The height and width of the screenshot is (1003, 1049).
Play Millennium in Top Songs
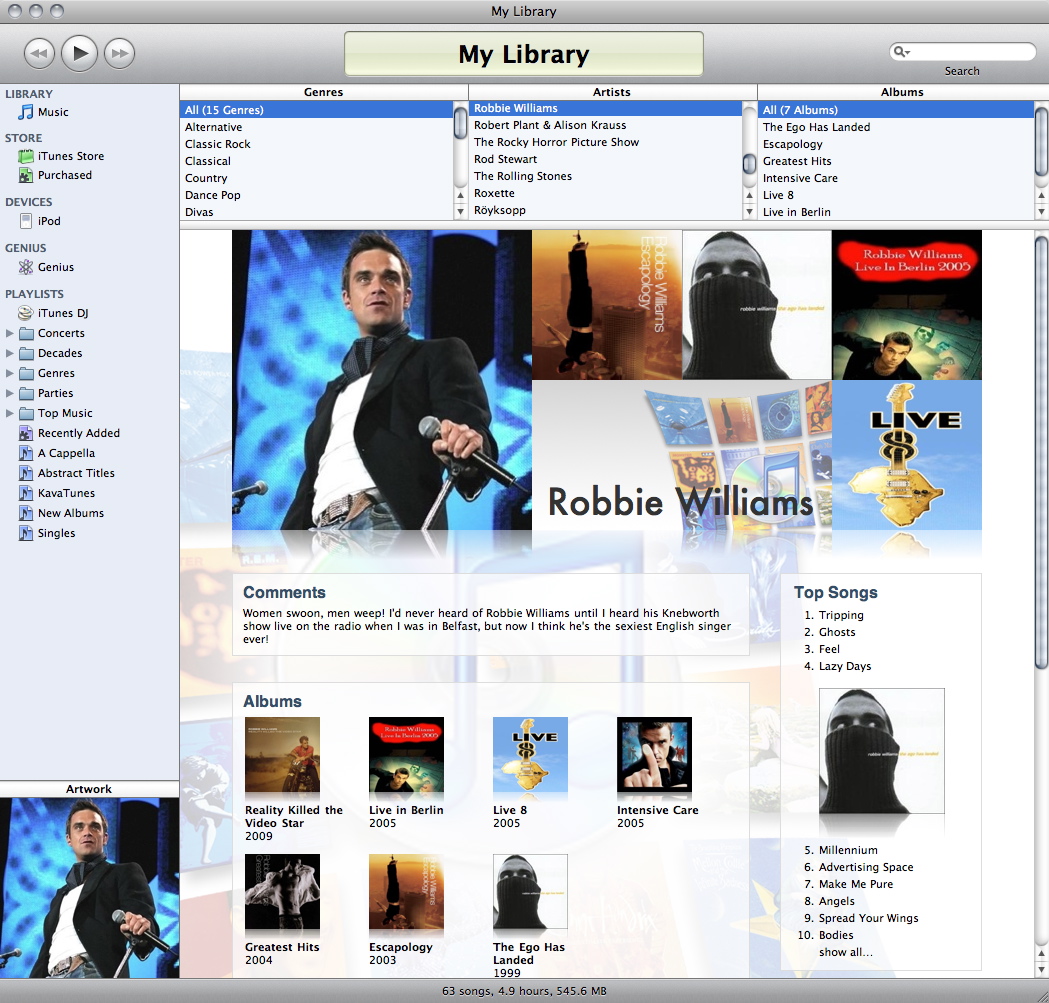click(848, 850)
